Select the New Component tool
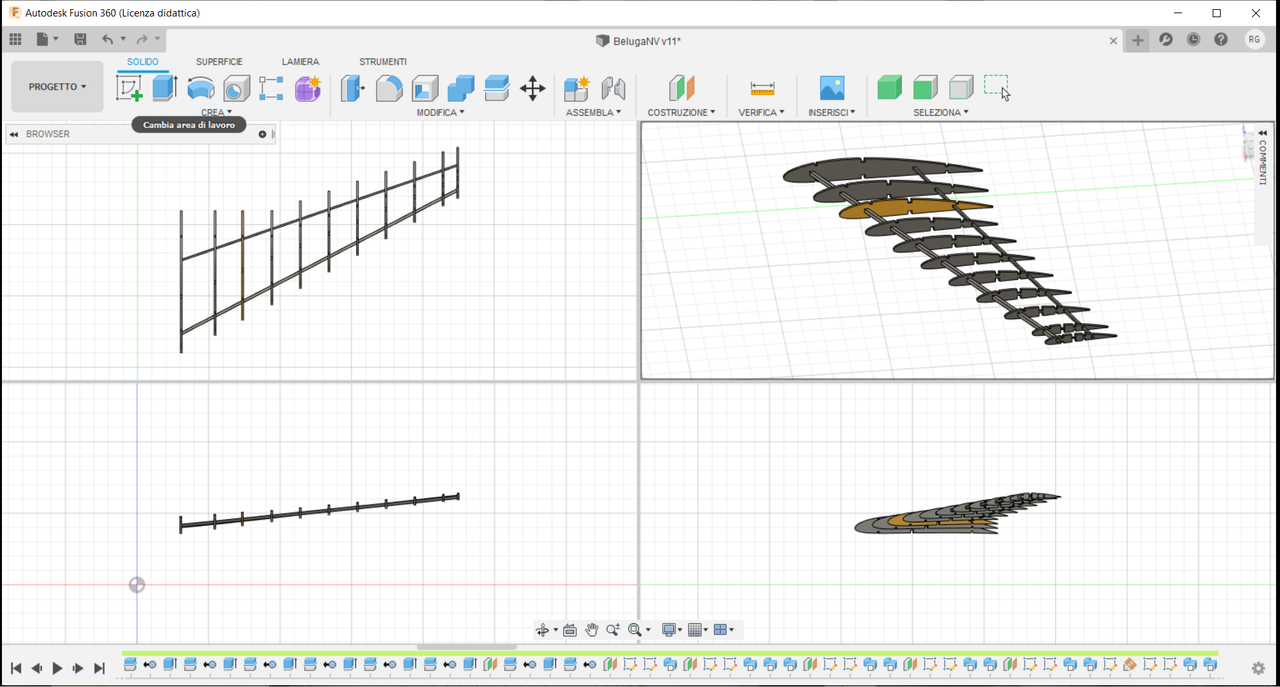 (x=577, y=88)
